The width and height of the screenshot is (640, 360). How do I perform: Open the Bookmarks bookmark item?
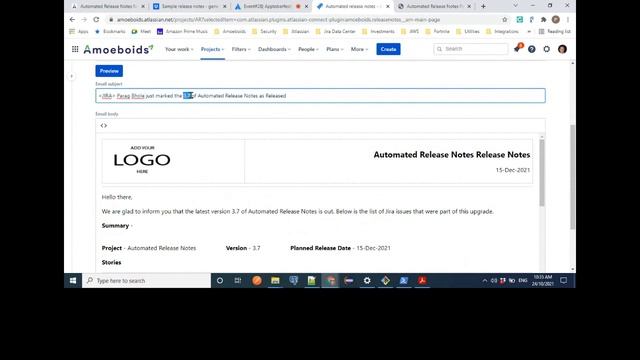[x=110, y=31]
